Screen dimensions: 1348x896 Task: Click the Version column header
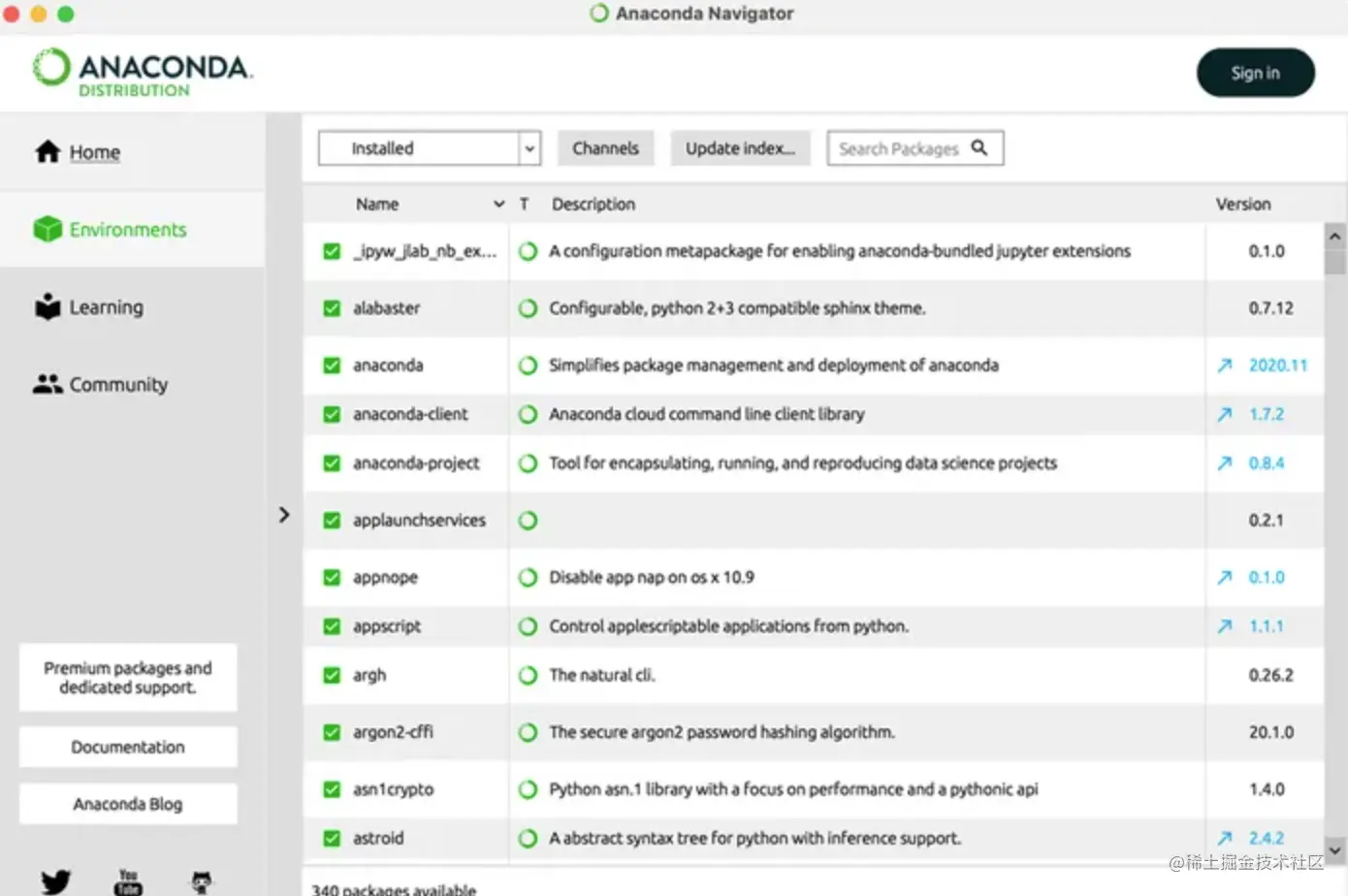tap(1243, 204)
